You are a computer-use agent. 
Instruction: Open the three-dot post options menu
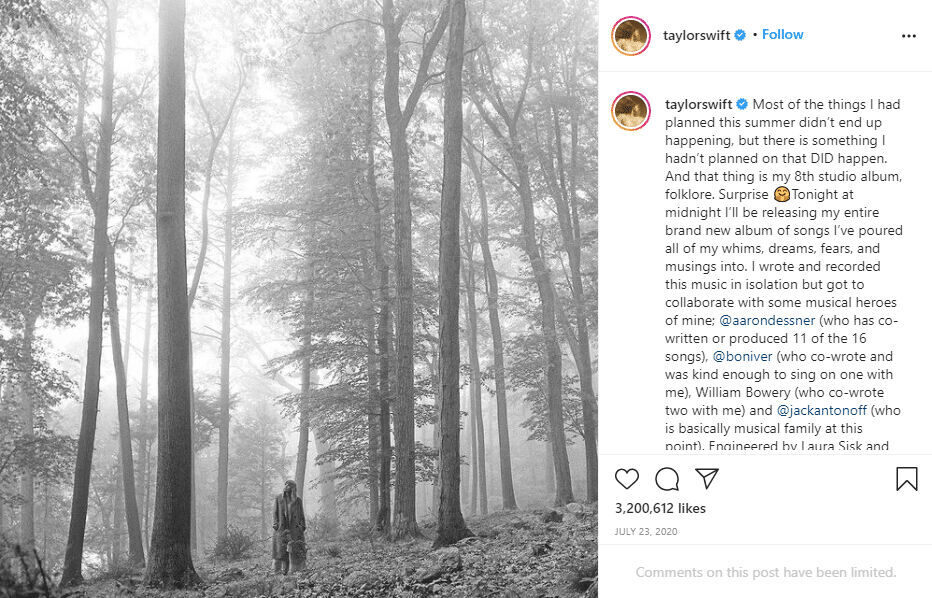coord(907,33)
